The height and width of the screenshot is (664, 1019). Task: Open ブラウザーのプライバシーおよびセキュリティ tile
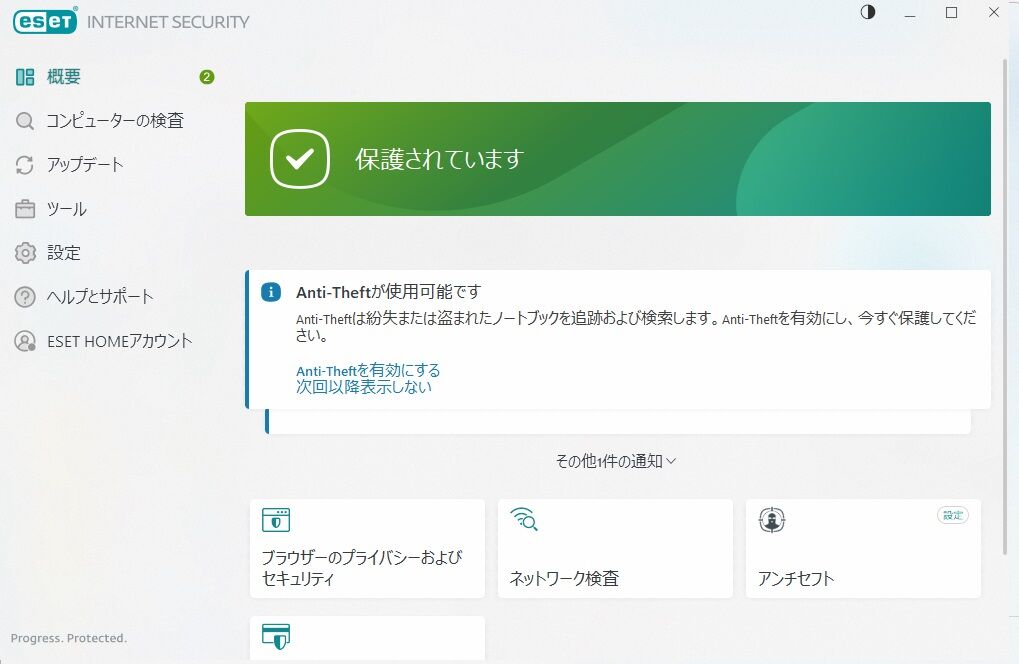[367, 548]
